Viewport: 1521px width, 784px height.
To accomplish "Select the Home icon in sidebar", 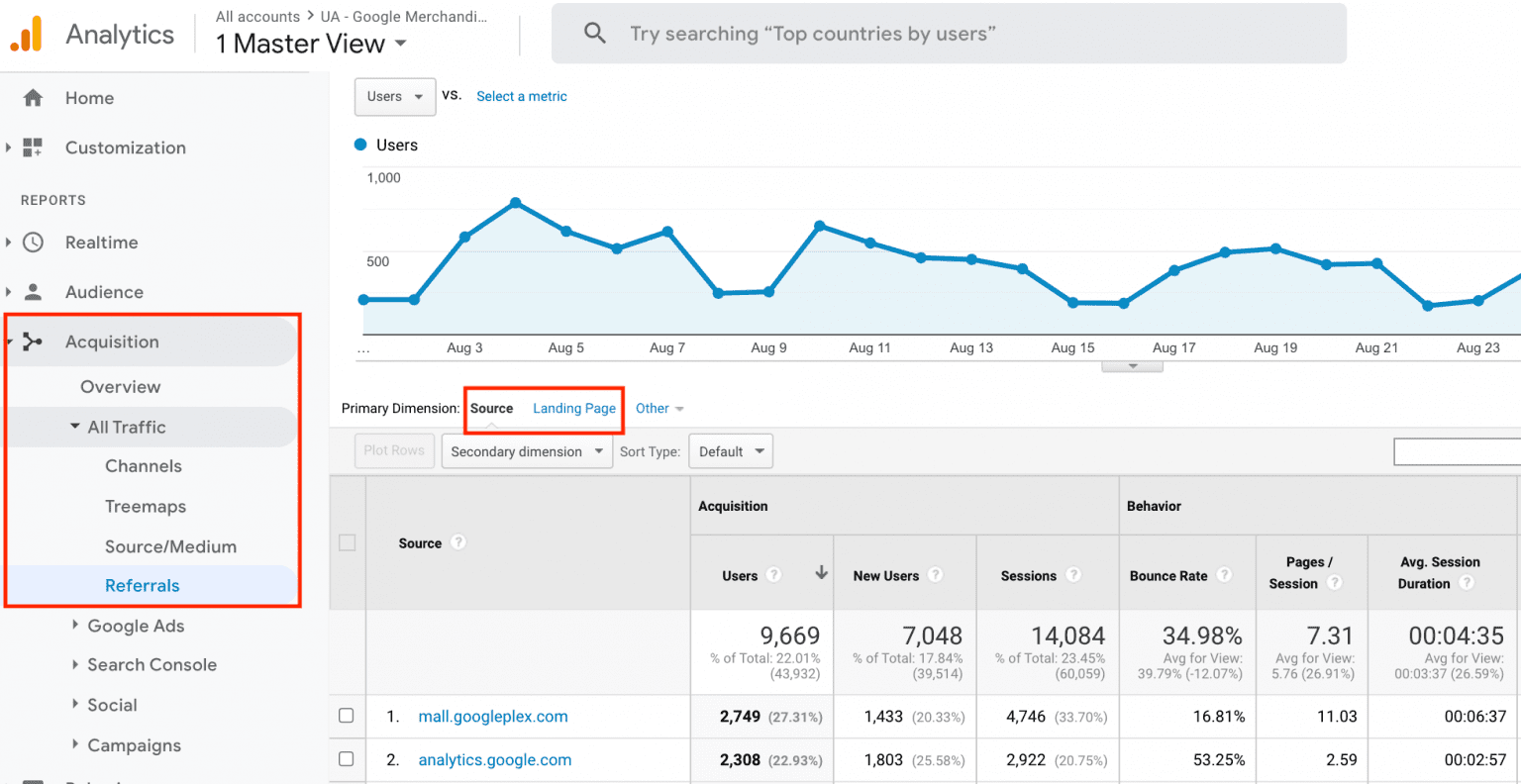I will (x=34, y=97).
